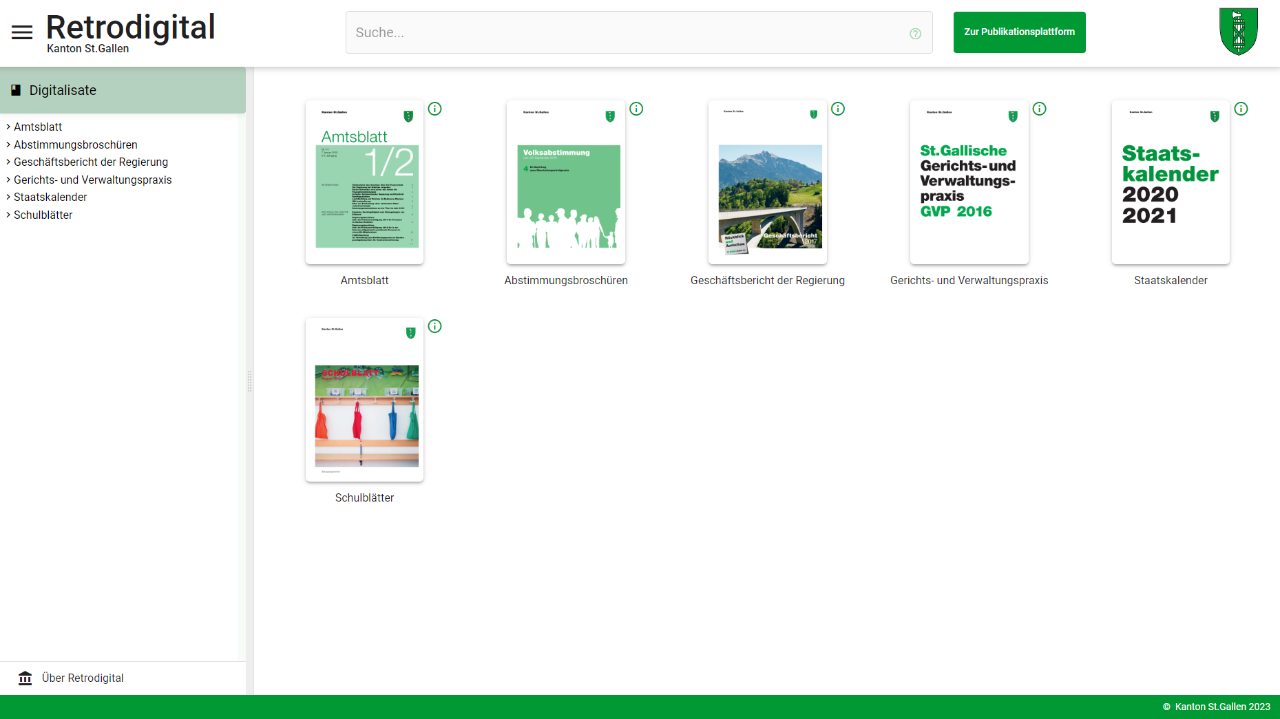Click the Amtsblatt caption under cover
Screen dimensions: 1280x719
point(365,281)
